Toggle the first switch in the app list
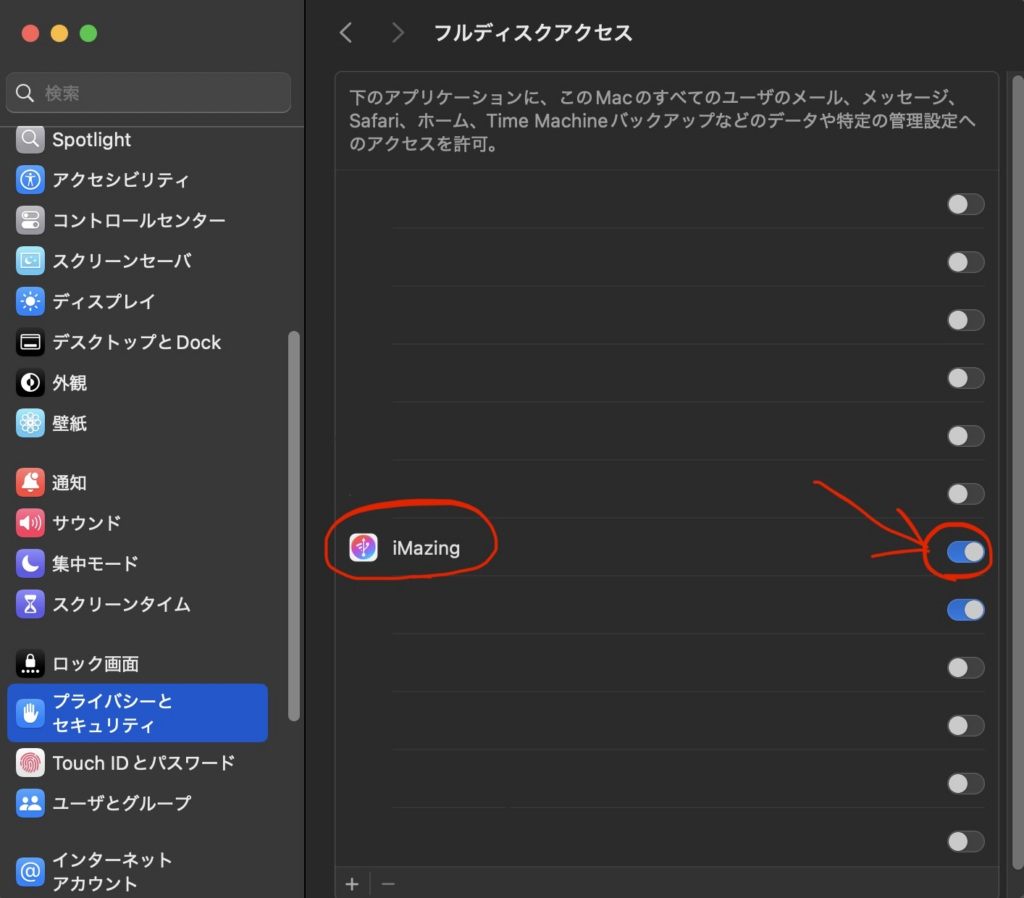Viewport: 1024px width, 898px height. [x=965, y=204]
